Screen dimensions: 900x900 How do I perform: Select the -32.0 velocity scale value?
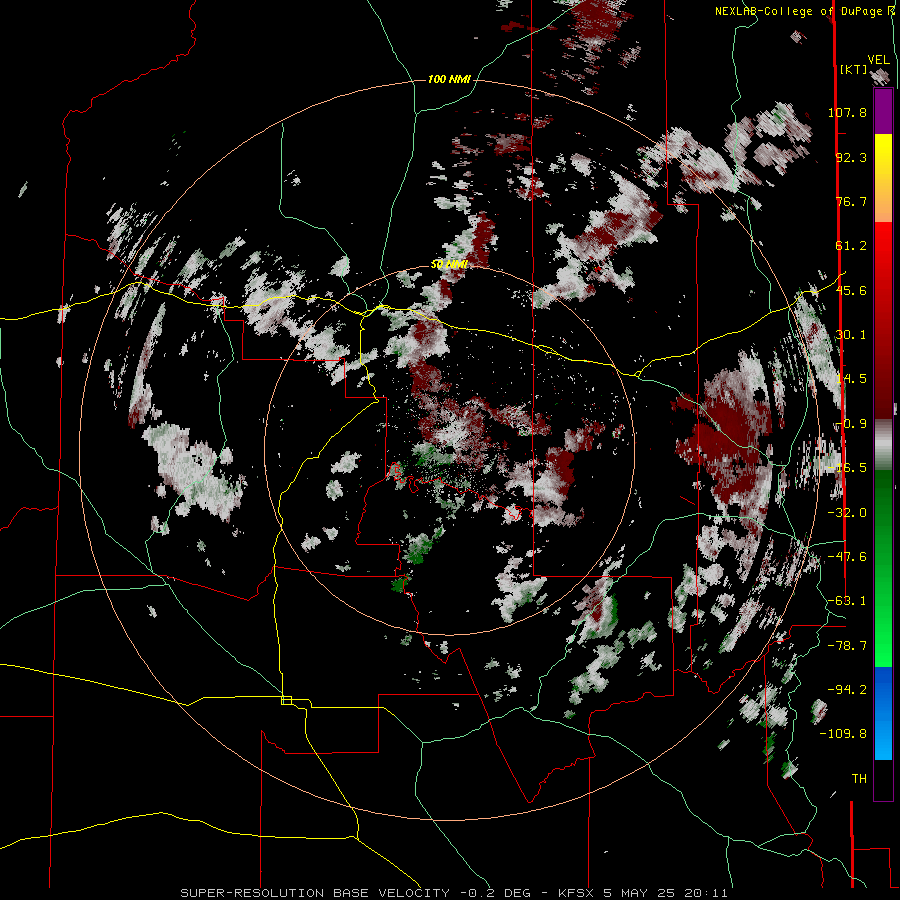pos(847,513)
